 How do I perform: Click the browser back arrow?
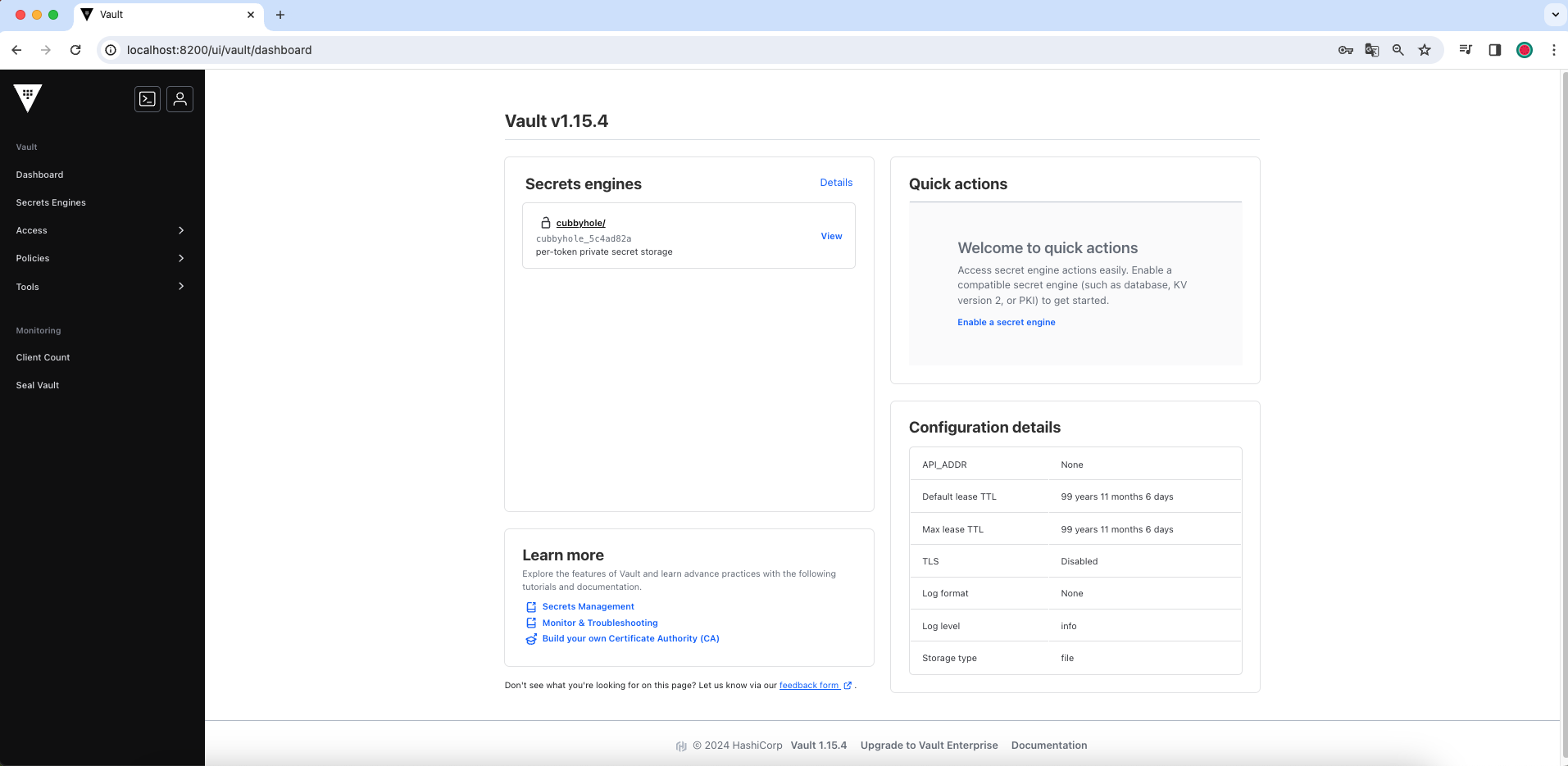pos(16,50)
